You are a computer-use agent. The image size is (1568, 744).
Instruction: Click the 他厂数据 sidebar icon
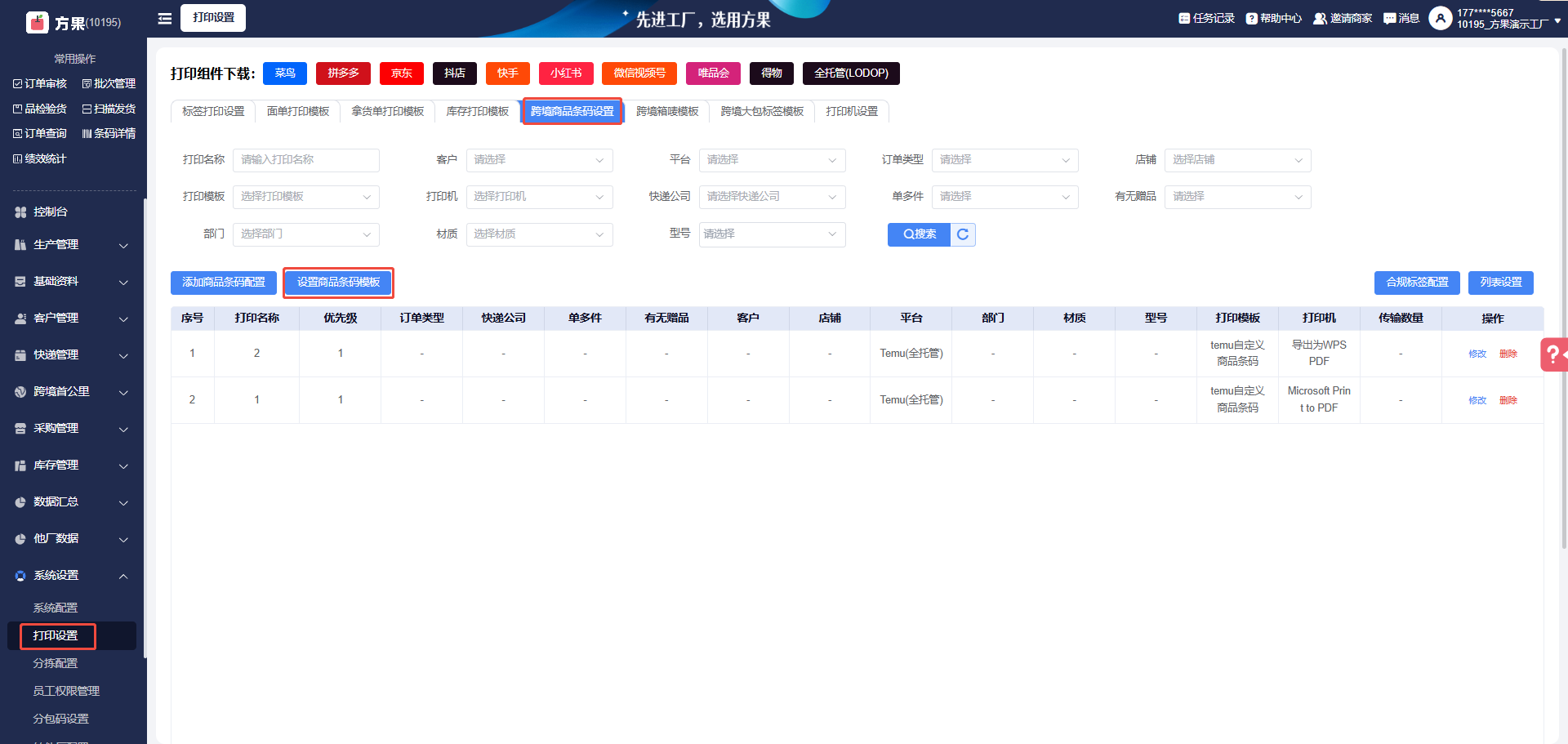pos(20,538)
